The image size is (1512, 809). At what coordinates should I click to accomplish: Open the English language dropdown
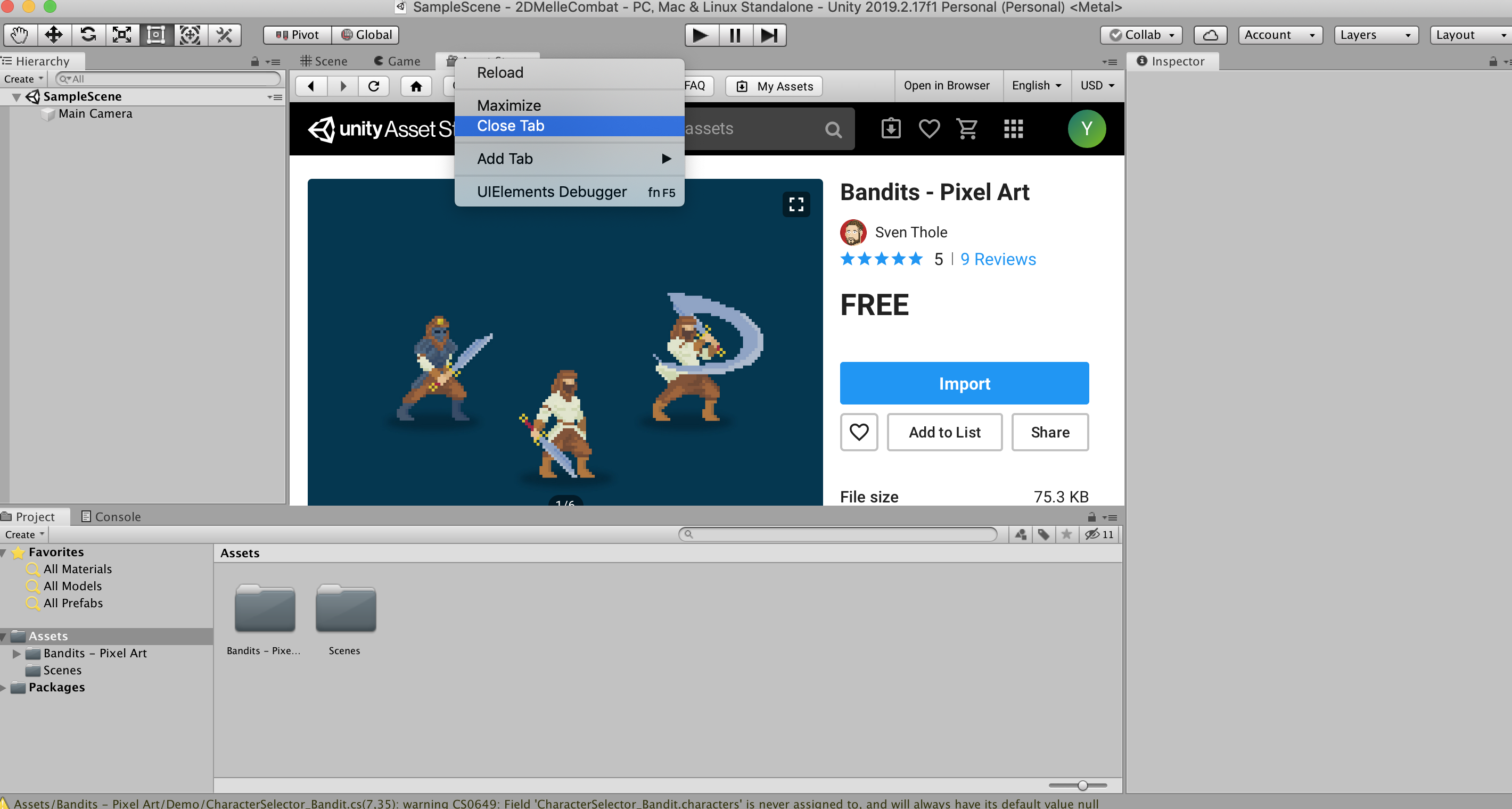(x=1037, y=86)
